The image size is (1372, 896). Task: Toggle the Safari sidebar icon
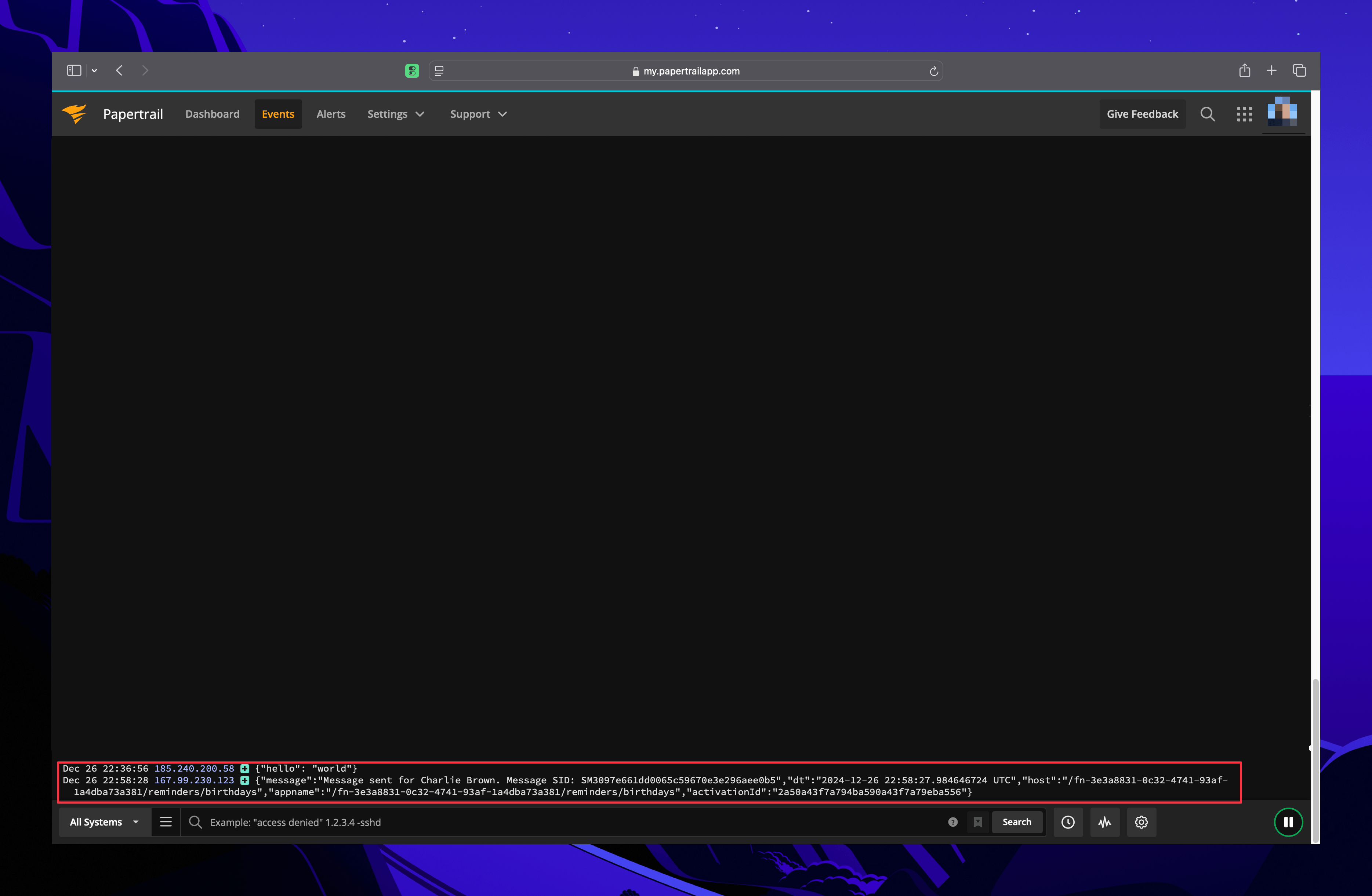[x=74, y=70]
